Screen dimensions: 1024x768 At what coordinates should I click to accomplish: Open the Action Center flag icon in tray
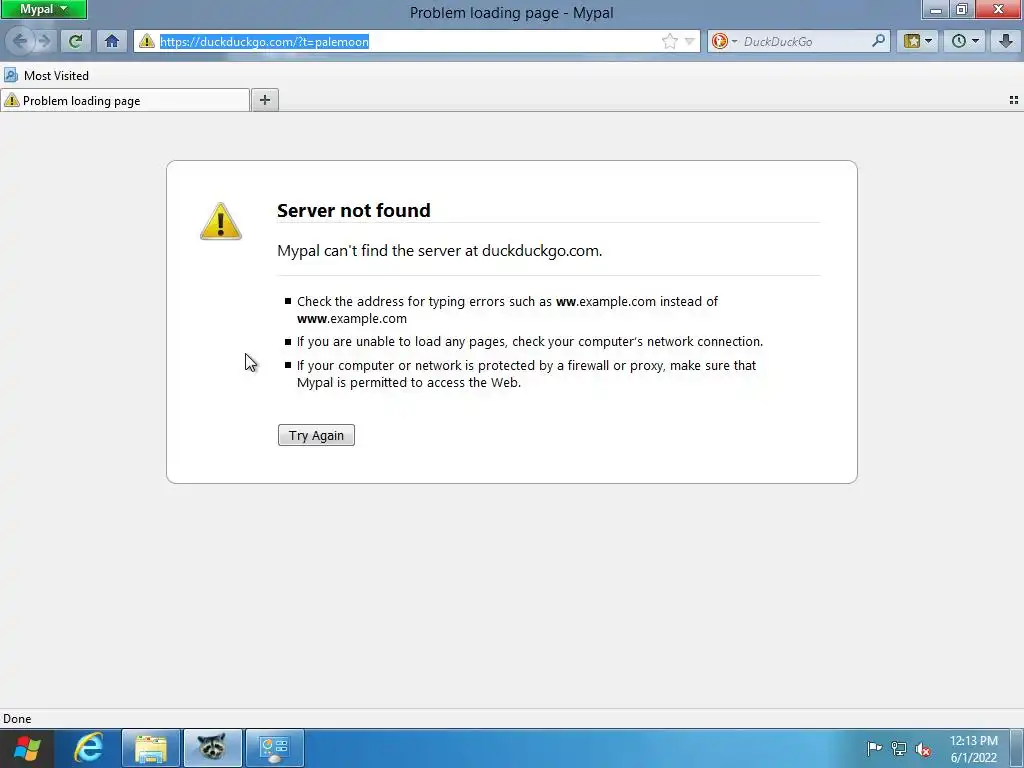pyautogui.click(x=874, y=748)
